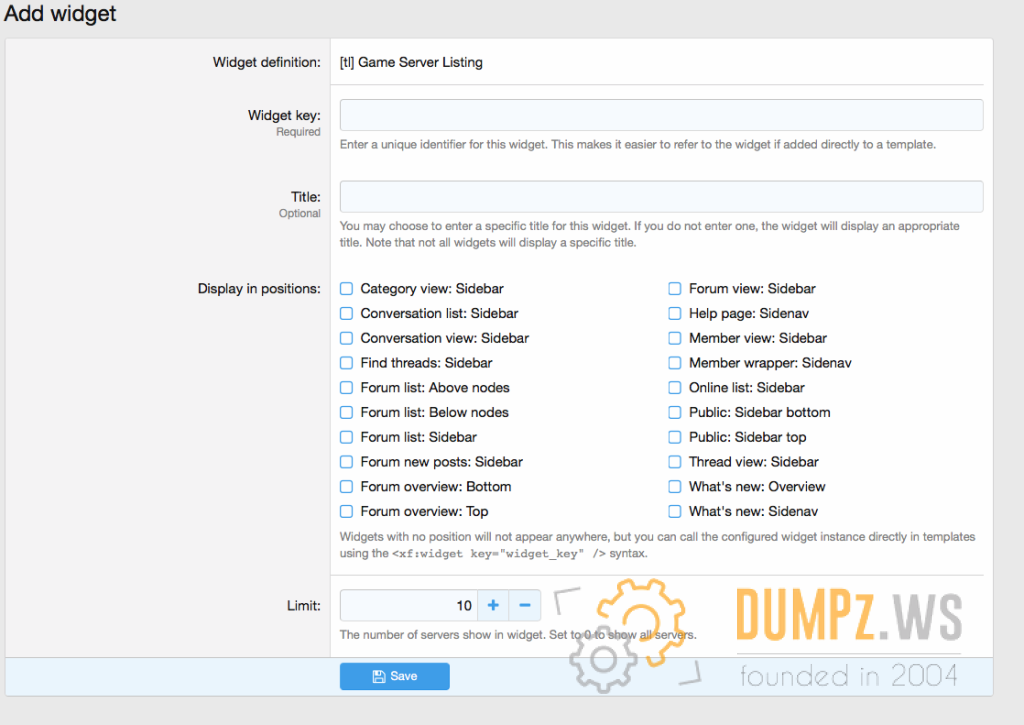
Task: Focus the optional Title input field
Action: [661, 196]
